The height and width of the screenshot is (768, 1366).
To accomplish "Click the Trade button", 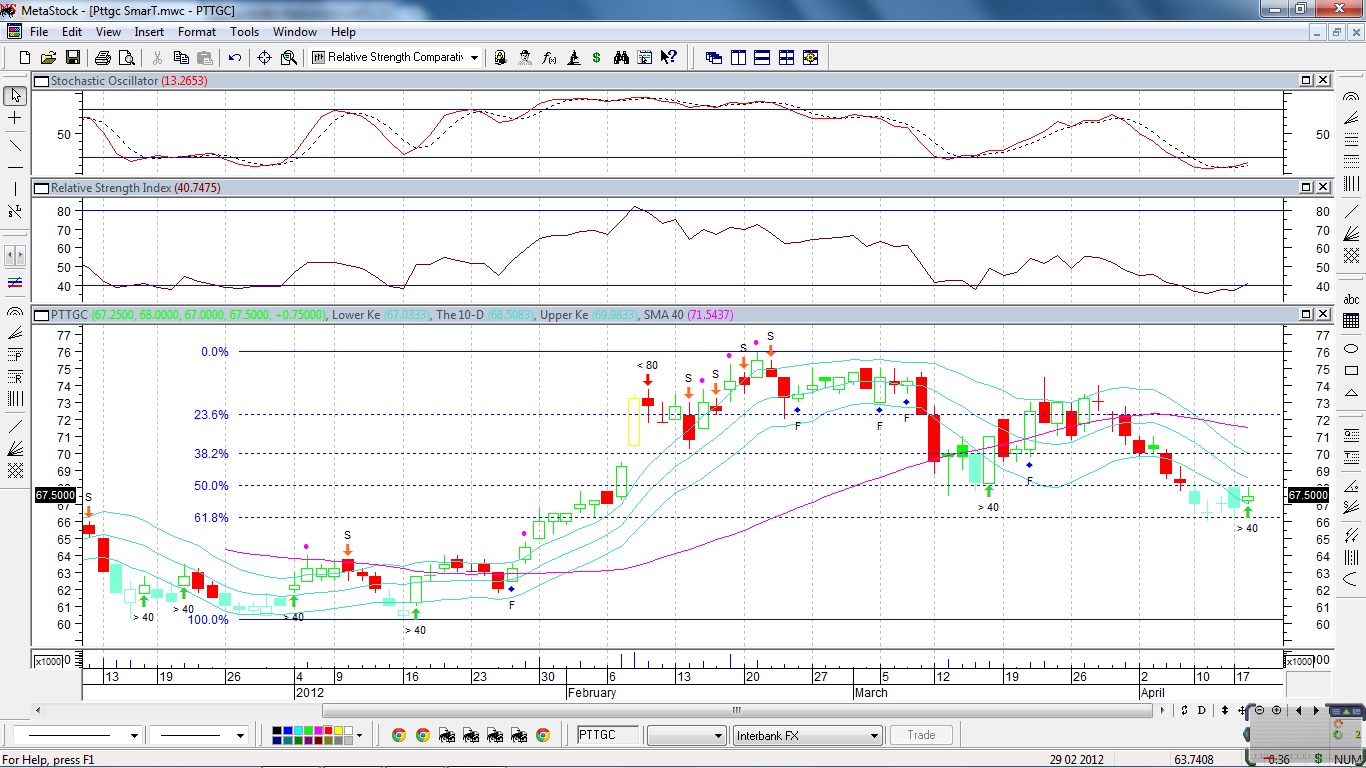I will [x=921, y=735].
